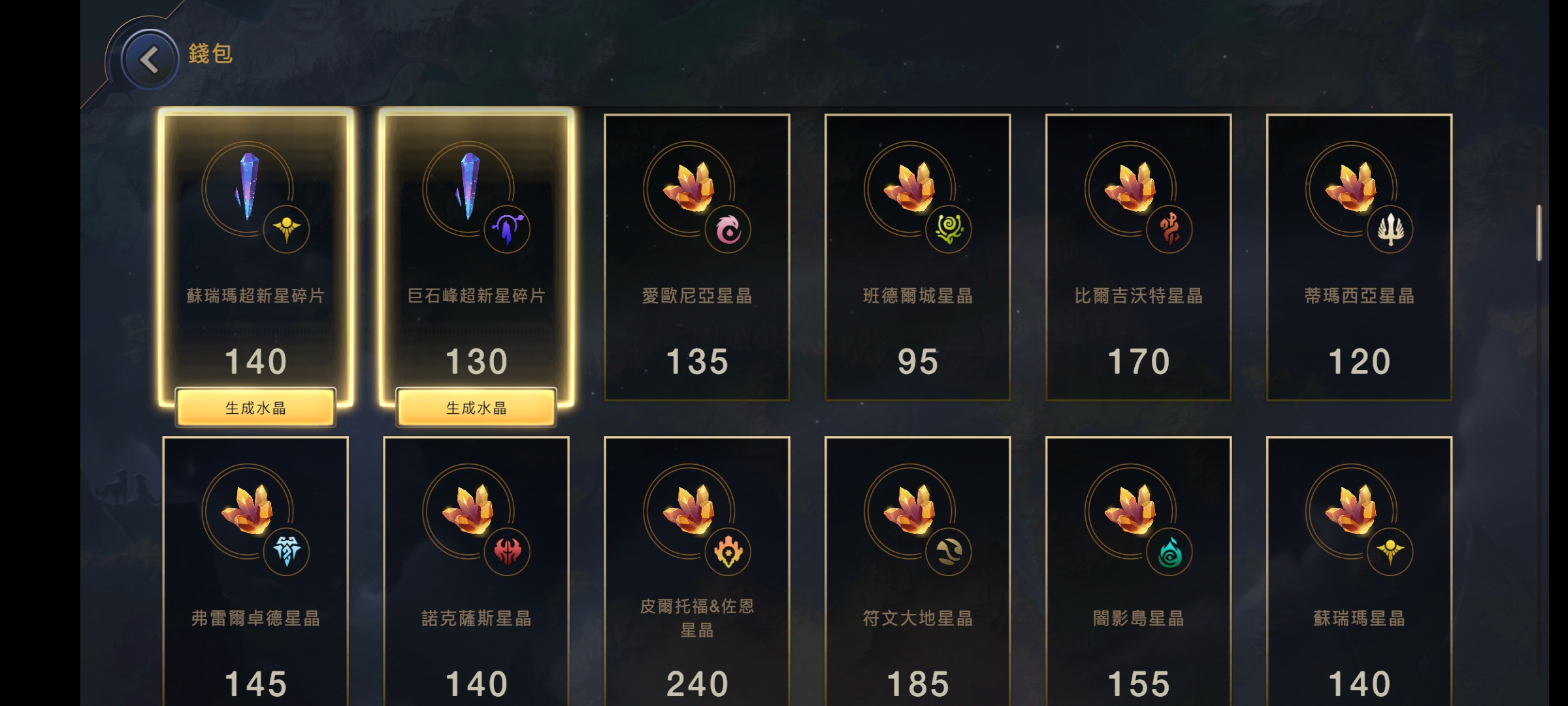Click the 比爾吉沃特 orange region emblem
1568x706 pixels.
click(x=1169, y=229)
